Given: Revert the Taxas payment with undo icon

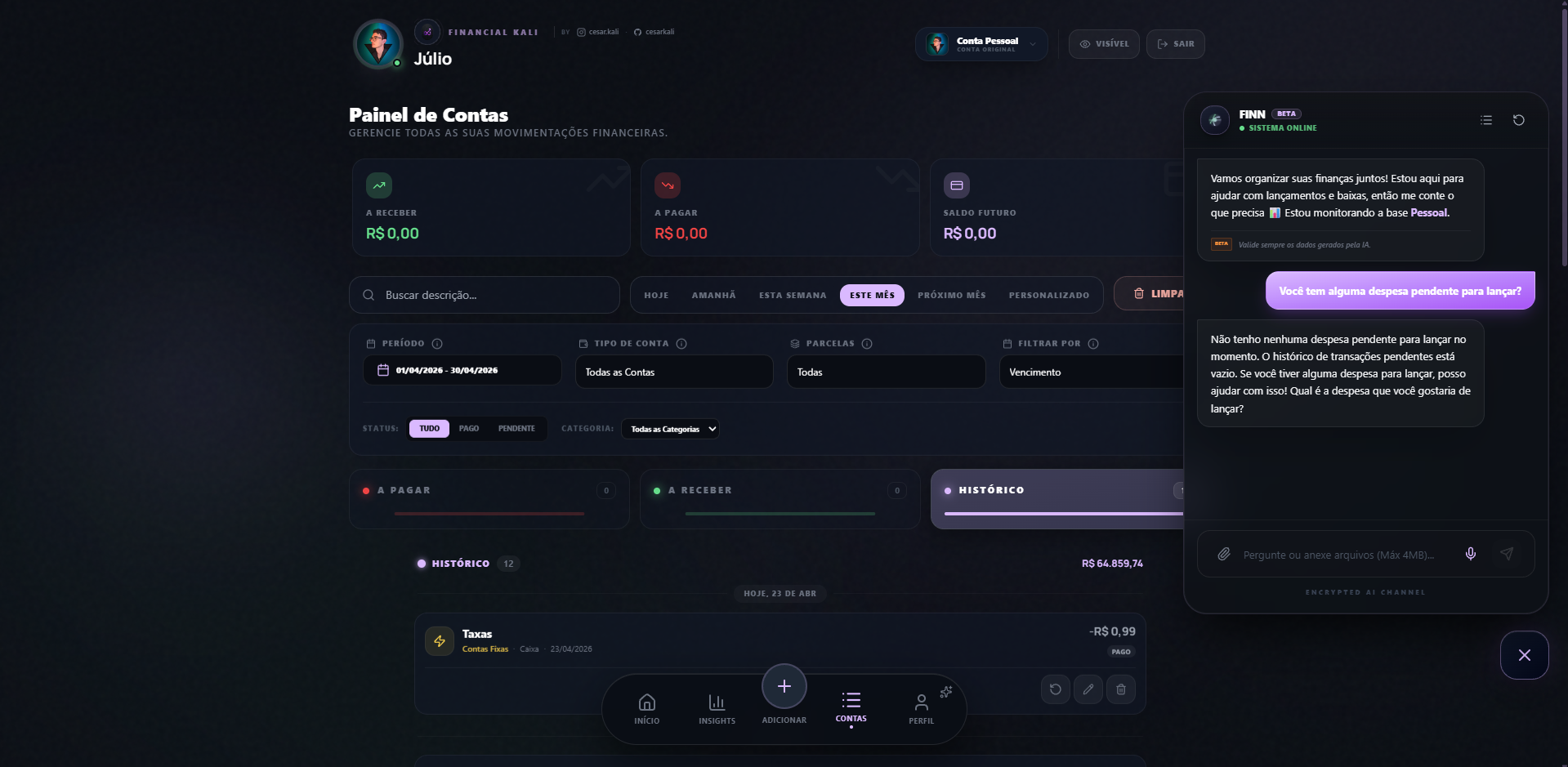Looking at the screenshot, I should (x=1055, y=689).
